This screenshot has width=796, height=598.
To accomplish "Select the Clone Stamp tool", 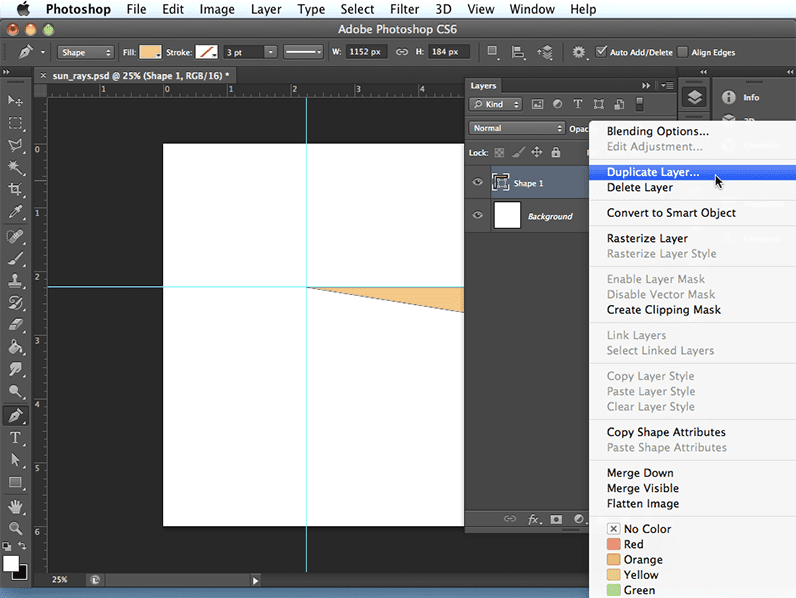I will tap(15, 281).
